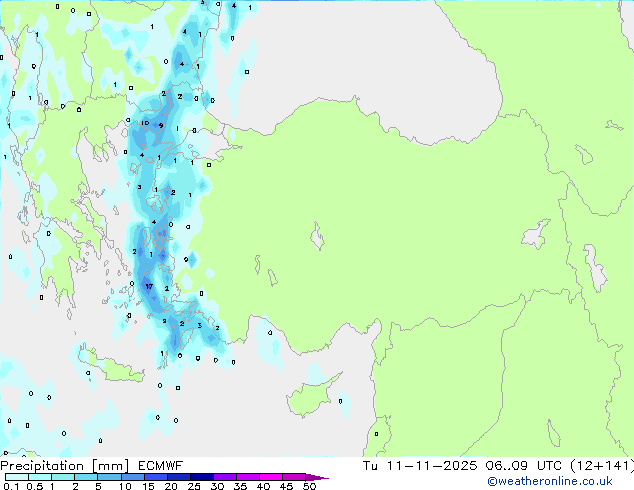Select the 20–25 mm legend color box

click(179, 477)
